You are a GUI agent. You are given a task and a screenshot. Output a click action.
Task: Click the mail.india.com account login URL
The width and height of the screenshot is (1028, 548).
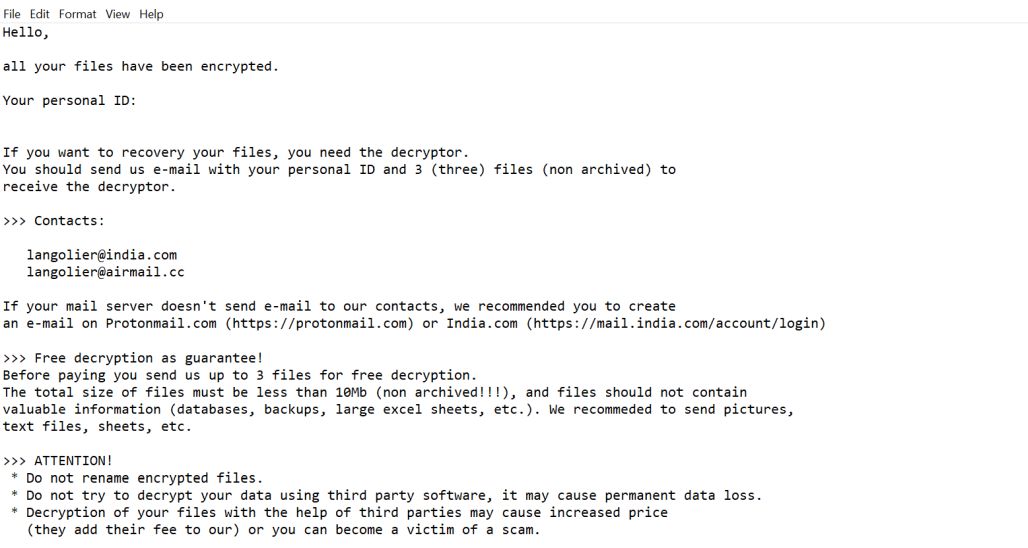[x=677, y=323]
